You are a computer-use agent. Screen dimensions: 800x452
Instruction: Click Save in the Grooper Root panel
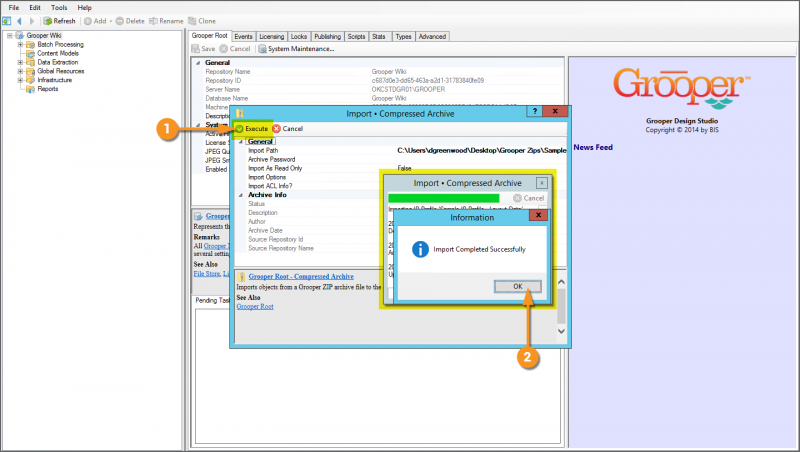(204, 49)
